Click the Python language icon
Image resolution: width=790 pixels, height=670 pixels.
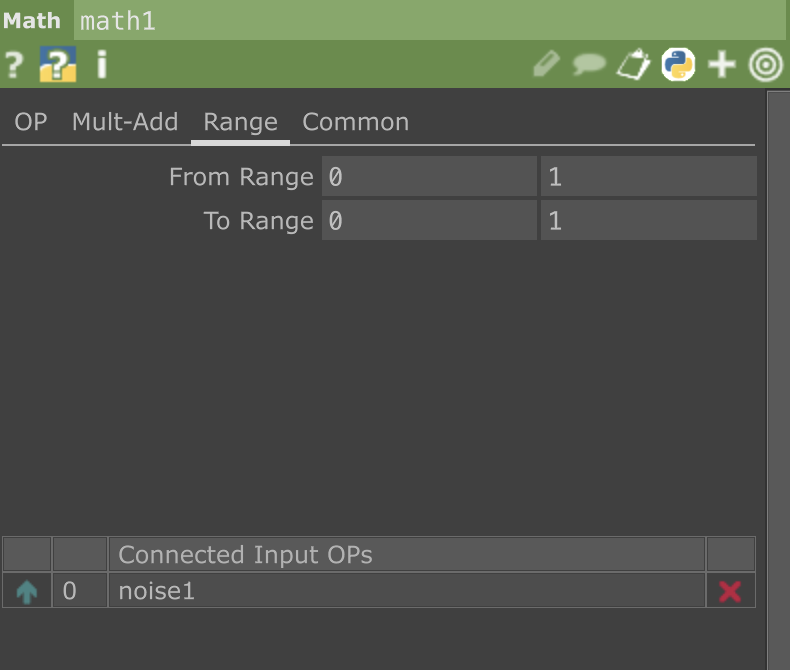click(x=678, y=66)
